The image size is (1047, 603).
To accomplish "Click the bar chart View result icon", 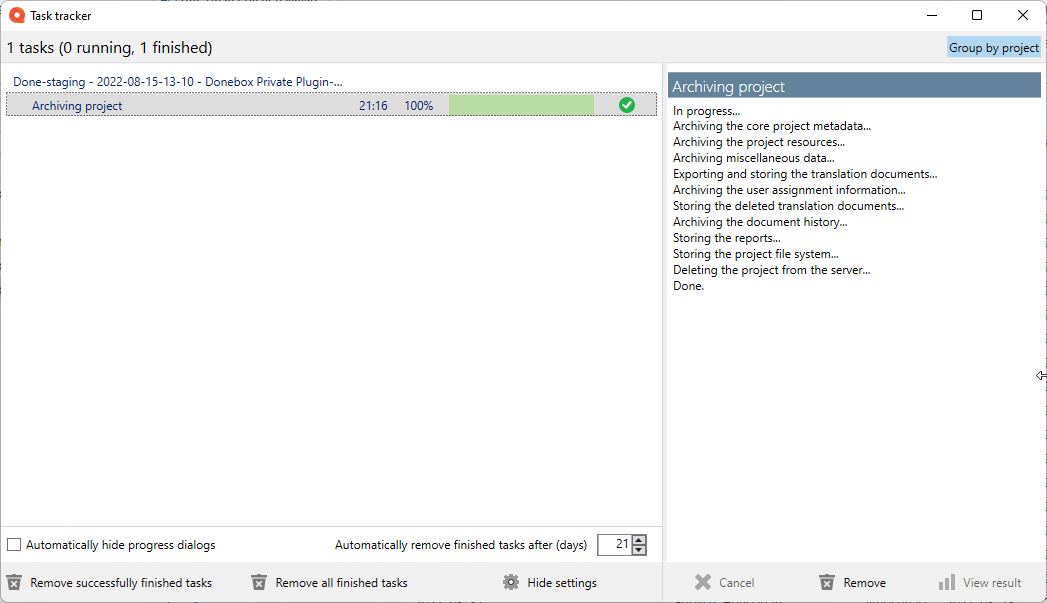I will (947, 582).
